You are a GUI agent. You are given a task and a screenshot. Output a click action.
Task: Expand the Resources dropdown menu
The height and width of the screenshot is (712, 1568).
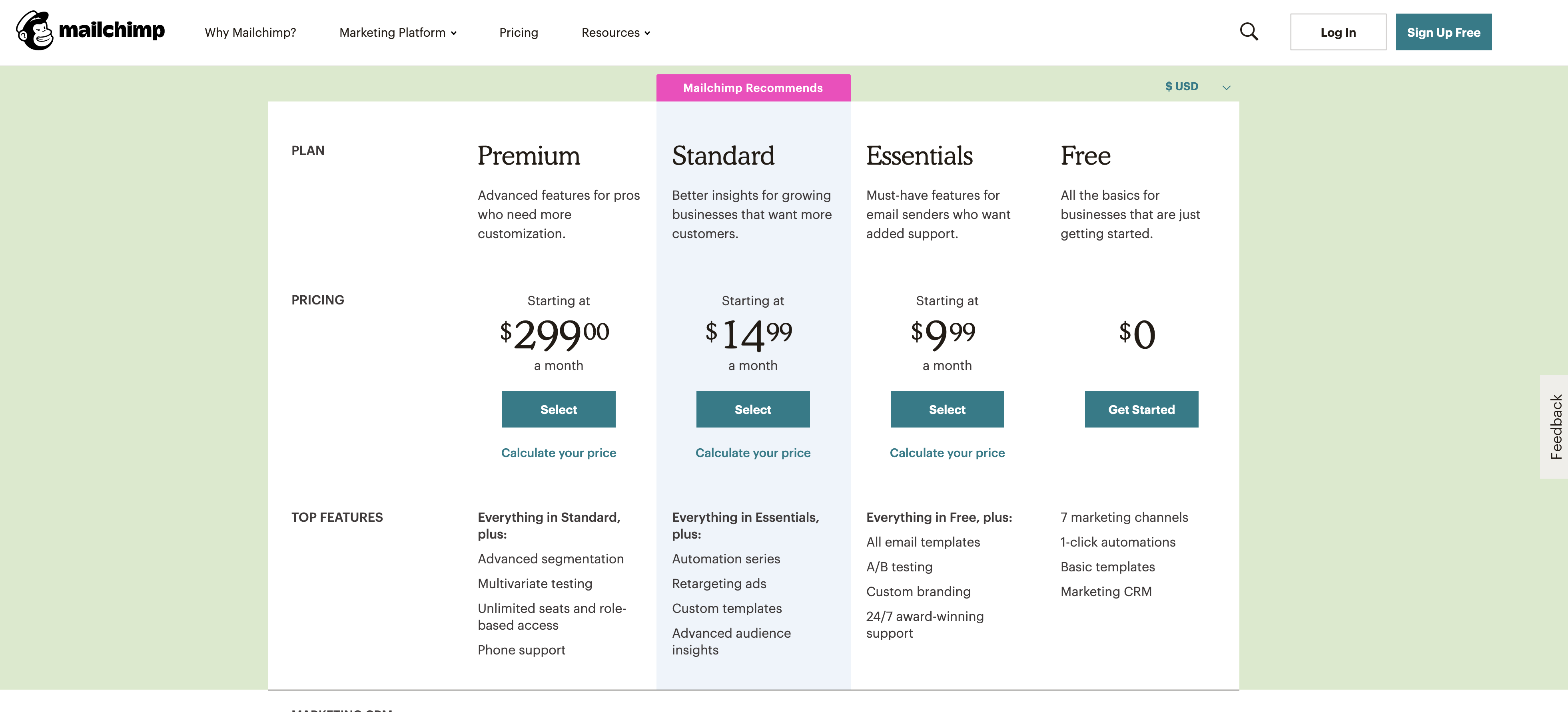point(615,33)
